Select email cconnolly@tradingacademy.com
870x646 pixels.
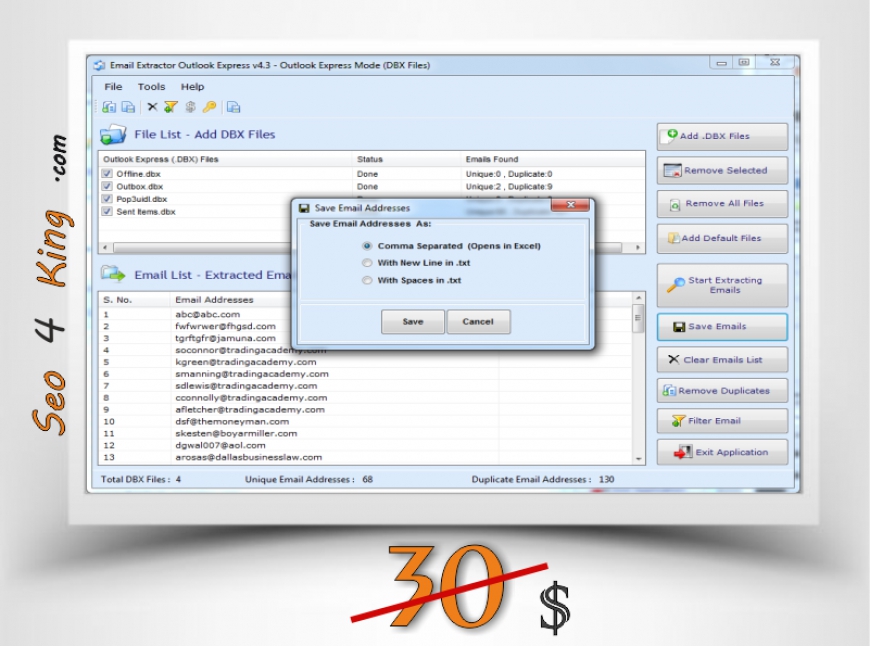click(x=251, y=398)
